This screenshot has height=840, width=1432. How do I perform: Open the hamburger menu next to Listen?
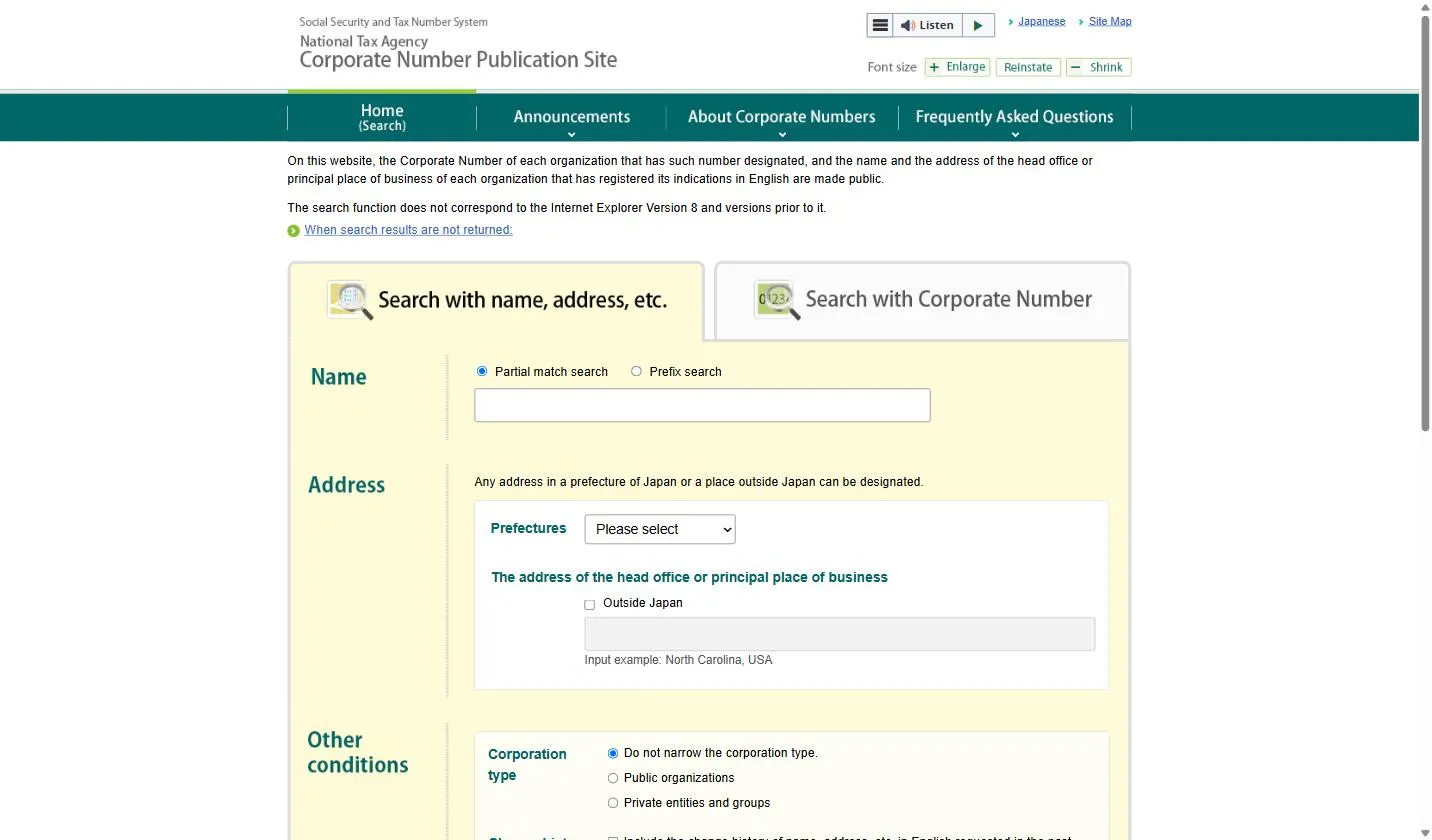880,25
